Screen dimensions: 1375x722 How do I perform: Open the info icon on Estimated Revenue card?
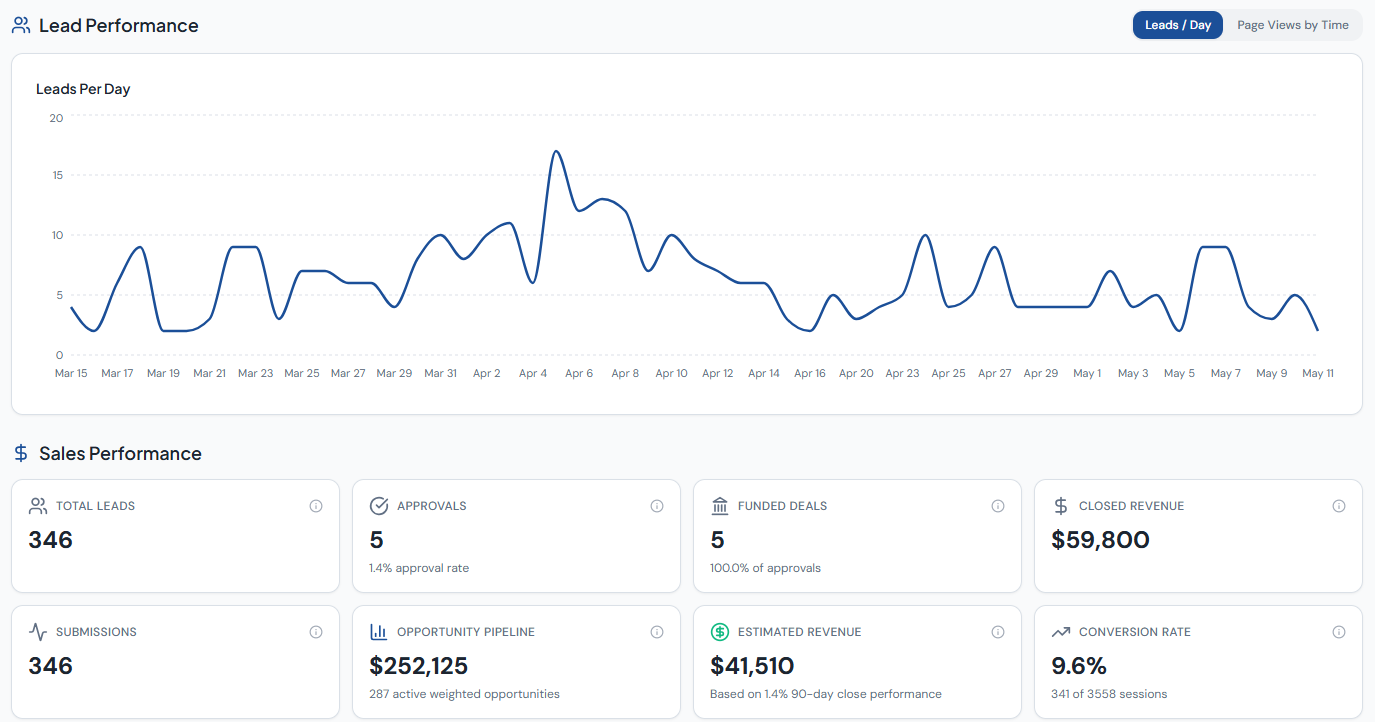[x=998, y=632]
